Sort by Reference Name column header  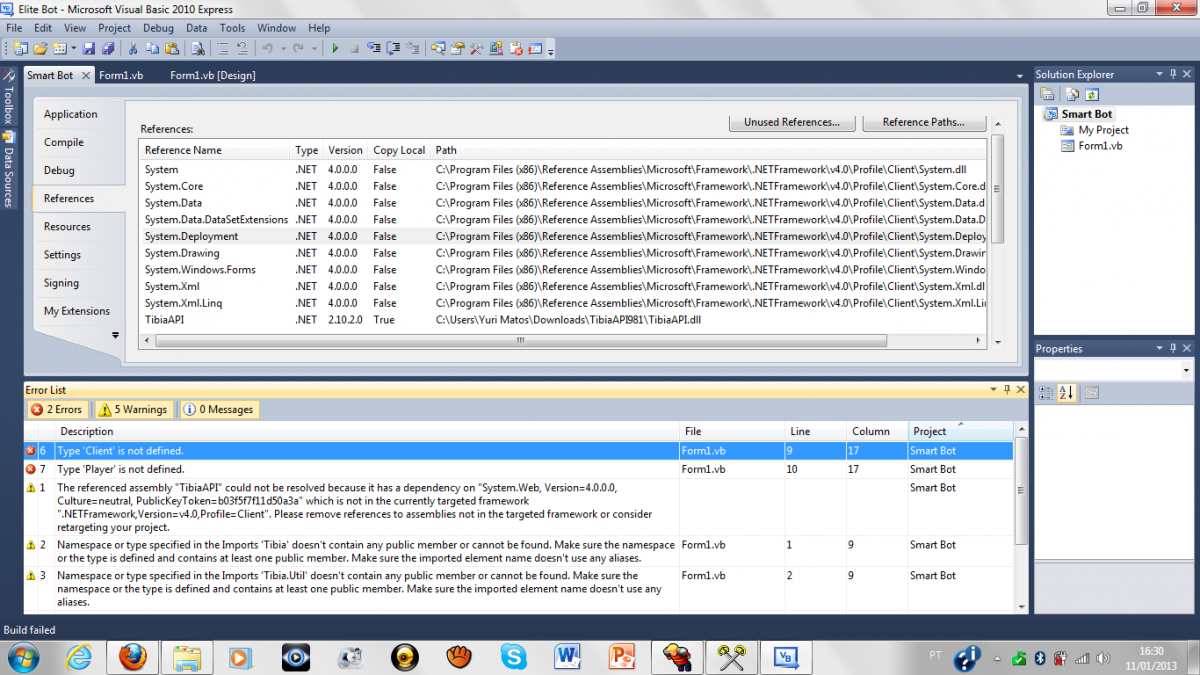coord(214,150)
